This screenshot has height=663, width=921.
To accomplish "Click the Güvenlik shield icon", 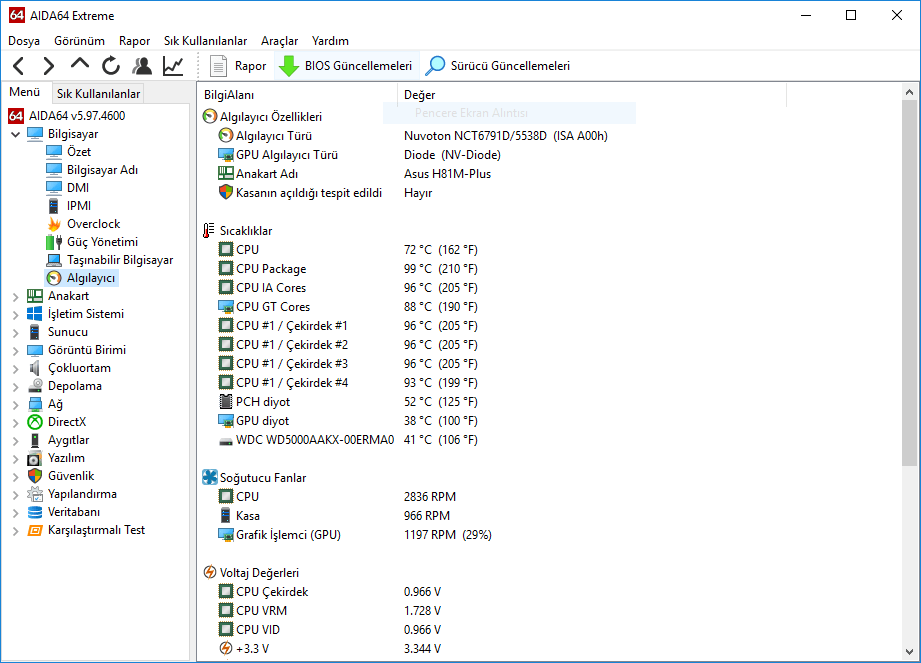I will 35,476.
